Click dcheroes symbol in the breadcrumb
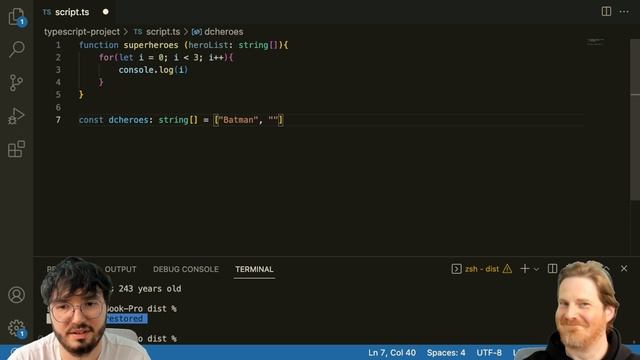Image resolution: width=640 pixels, height=360 pixels. coord(224,32)
